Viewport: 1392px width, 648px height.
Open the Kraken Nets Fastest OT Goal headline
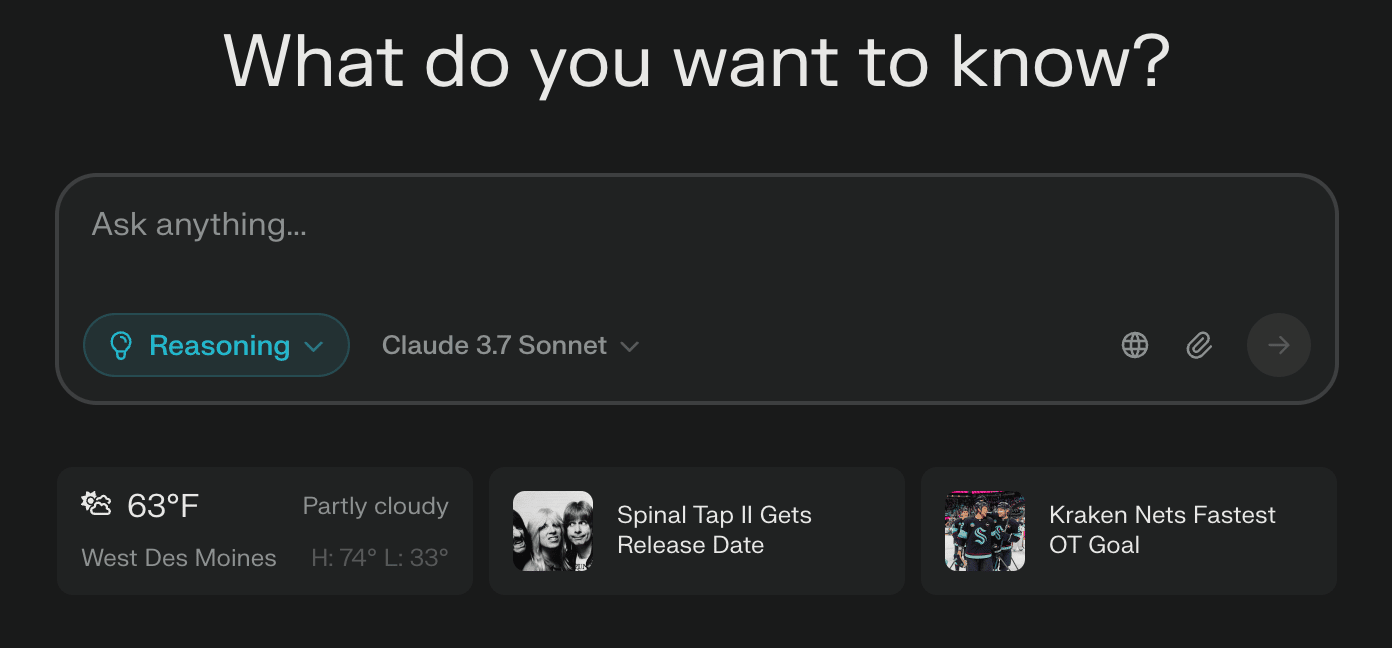(x=1162, y=530)
